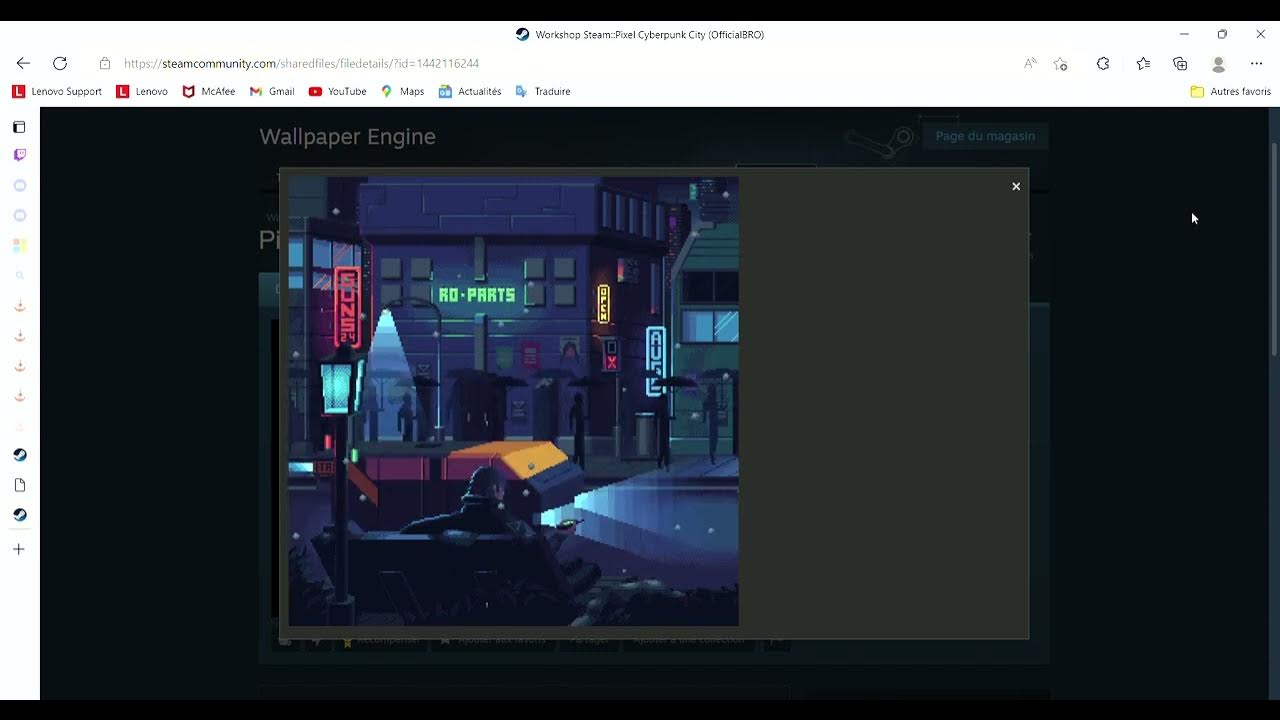The width and height of the screenshot is (1280, 720).
Task: Restore down the browser window
Action: [x=1222, y=34]
